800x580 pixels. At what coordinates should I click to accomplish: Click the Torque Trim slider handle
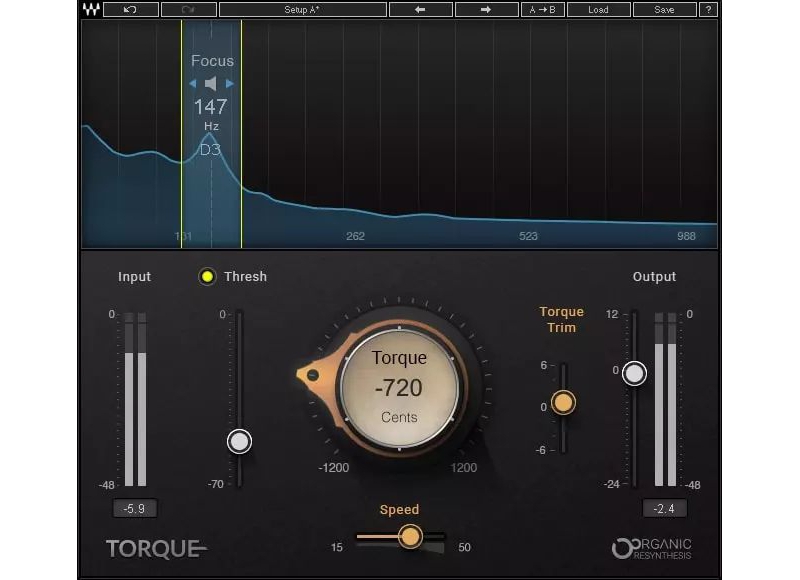563,402
